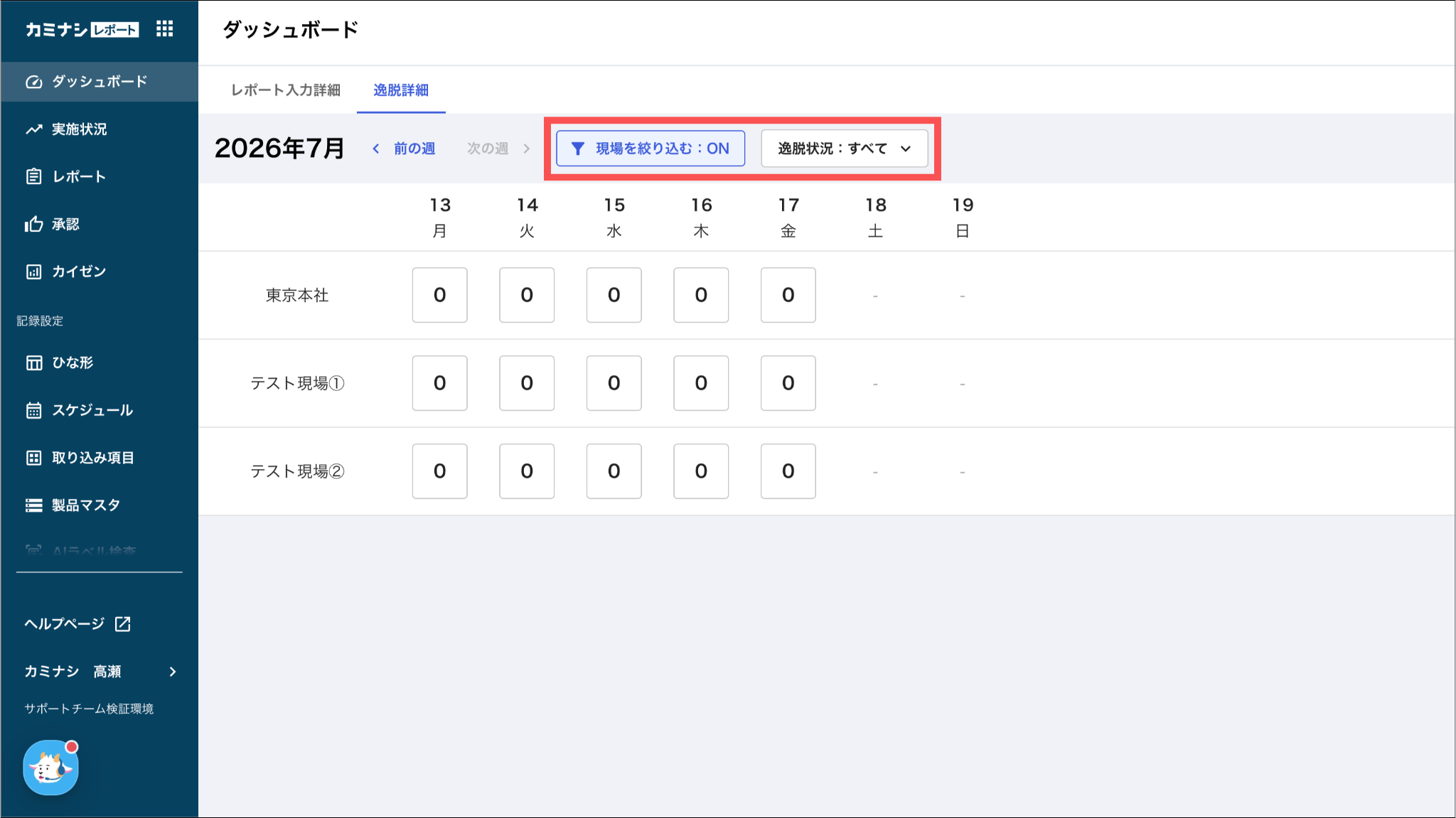The width and height of the screenshot is (1456, 818).
Task: Open 実施状況 trend icon in sidebar
Action: [33, 129]
